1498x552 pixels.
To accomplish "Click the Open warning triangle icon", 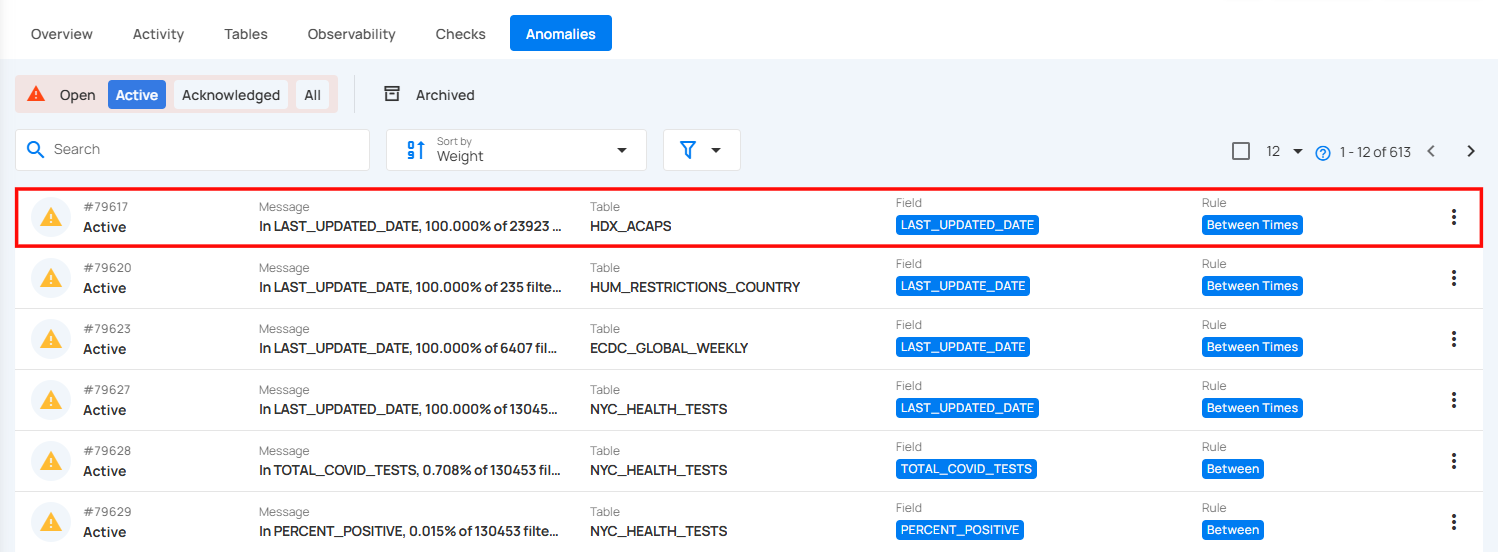I will click(x=37, y=94).
